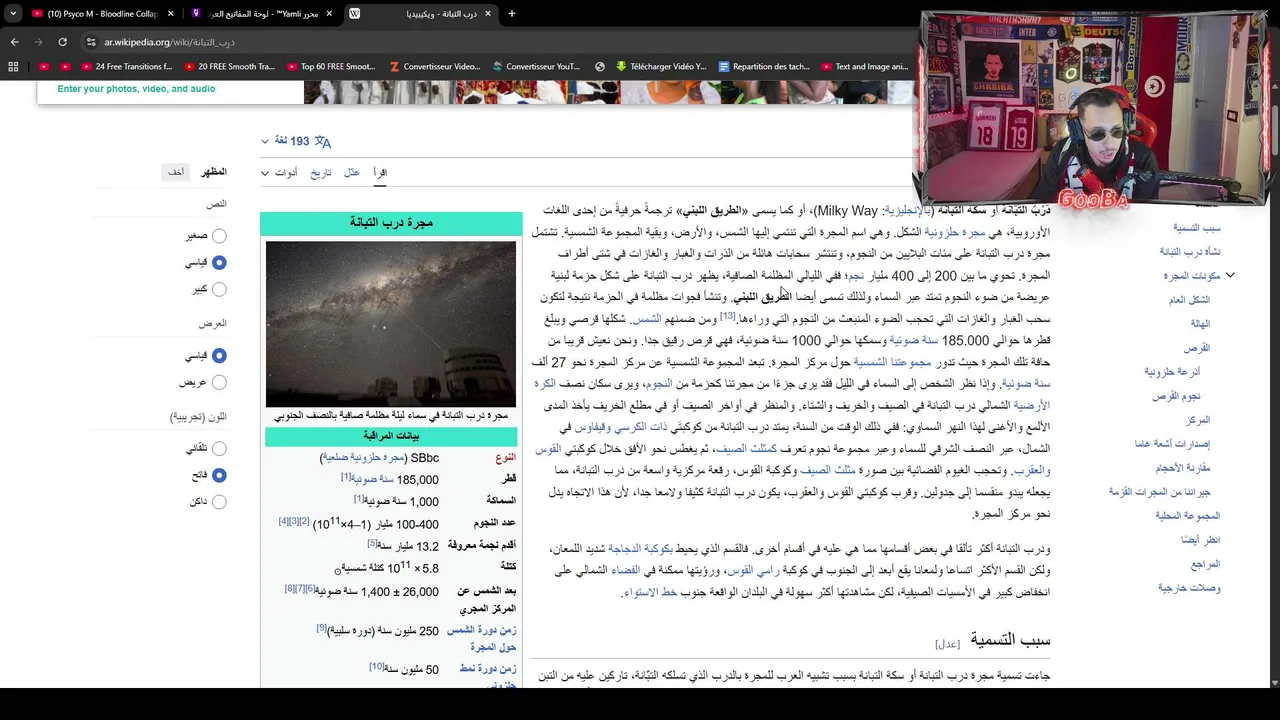Screen dimensions: 1280x720
Task: Open the 'Text and Image ani...' bookmark
Action: [865, 67]
